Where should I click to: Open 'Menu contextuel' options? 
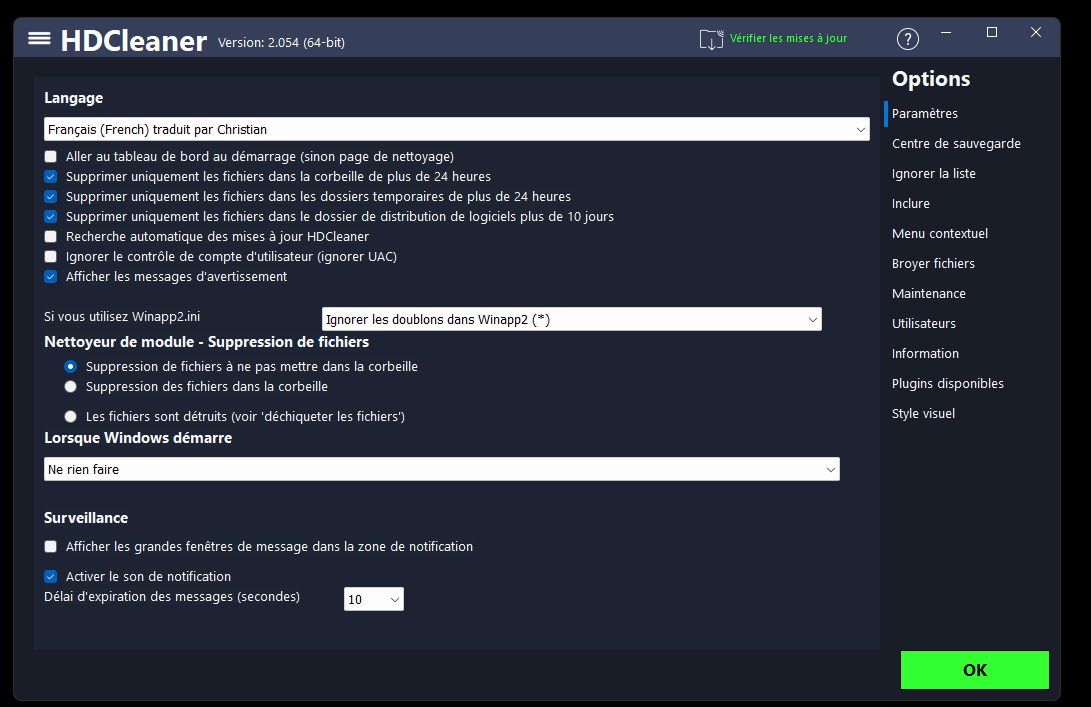pos(940,233)
